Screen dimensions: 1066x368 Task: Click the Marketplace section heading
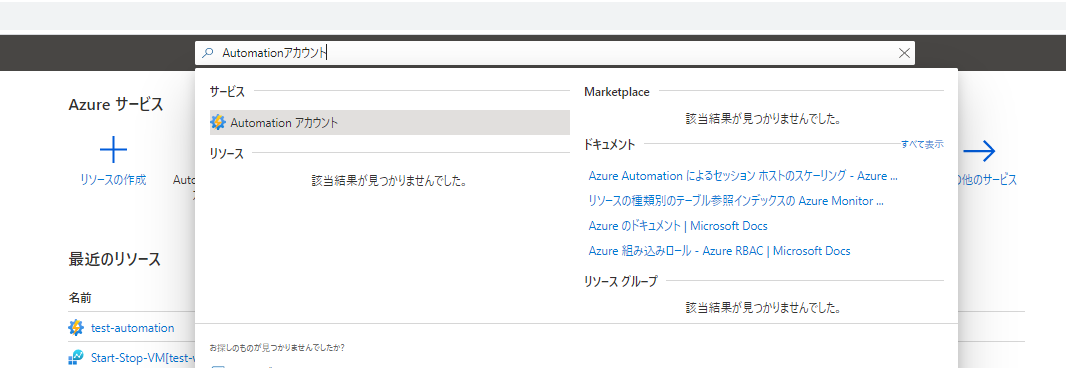pyautogui.click(x=617, y=91)
